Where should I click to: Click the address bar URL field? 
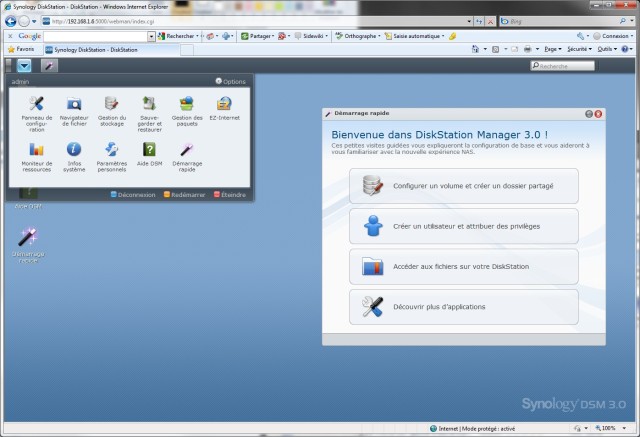[253, 21]
